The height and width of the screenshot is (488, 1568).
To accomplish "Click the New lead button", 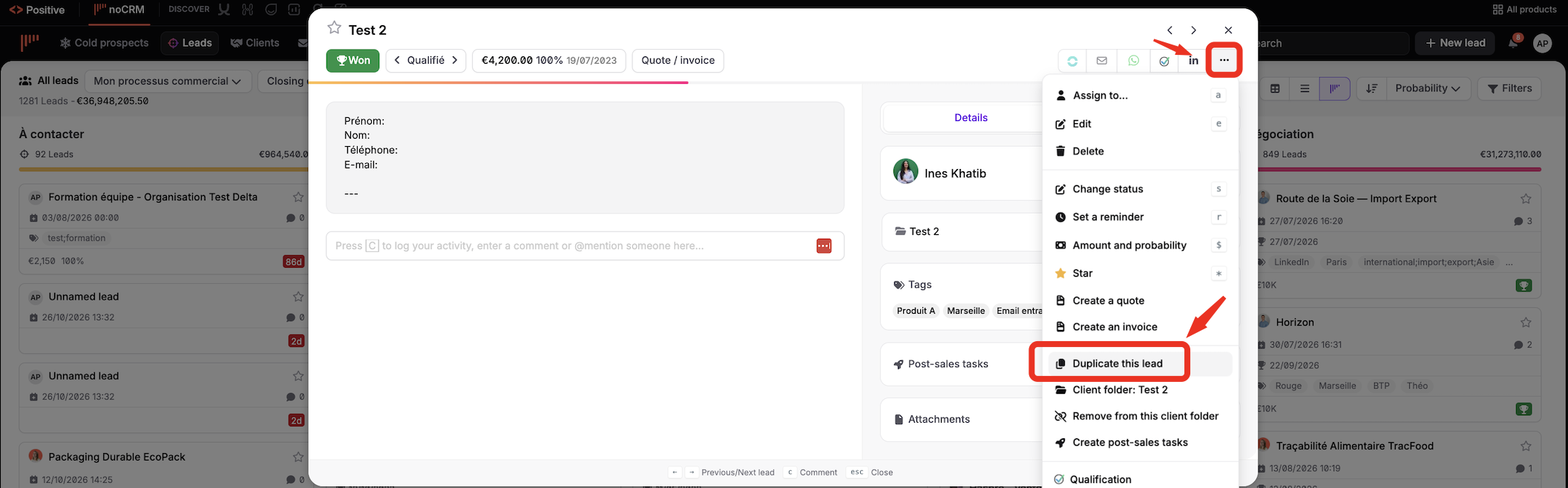I will point(1455,43).
